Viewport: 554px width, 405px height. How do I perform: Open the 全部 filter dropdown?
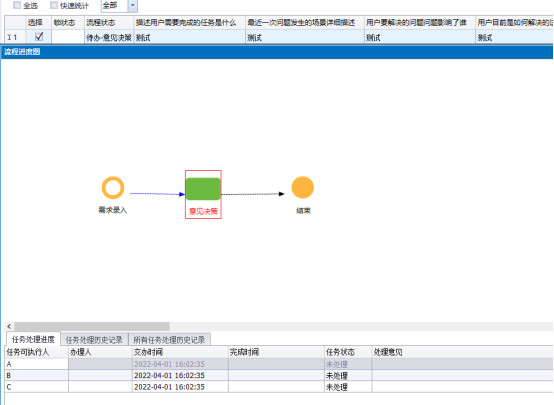click(133, 5)
